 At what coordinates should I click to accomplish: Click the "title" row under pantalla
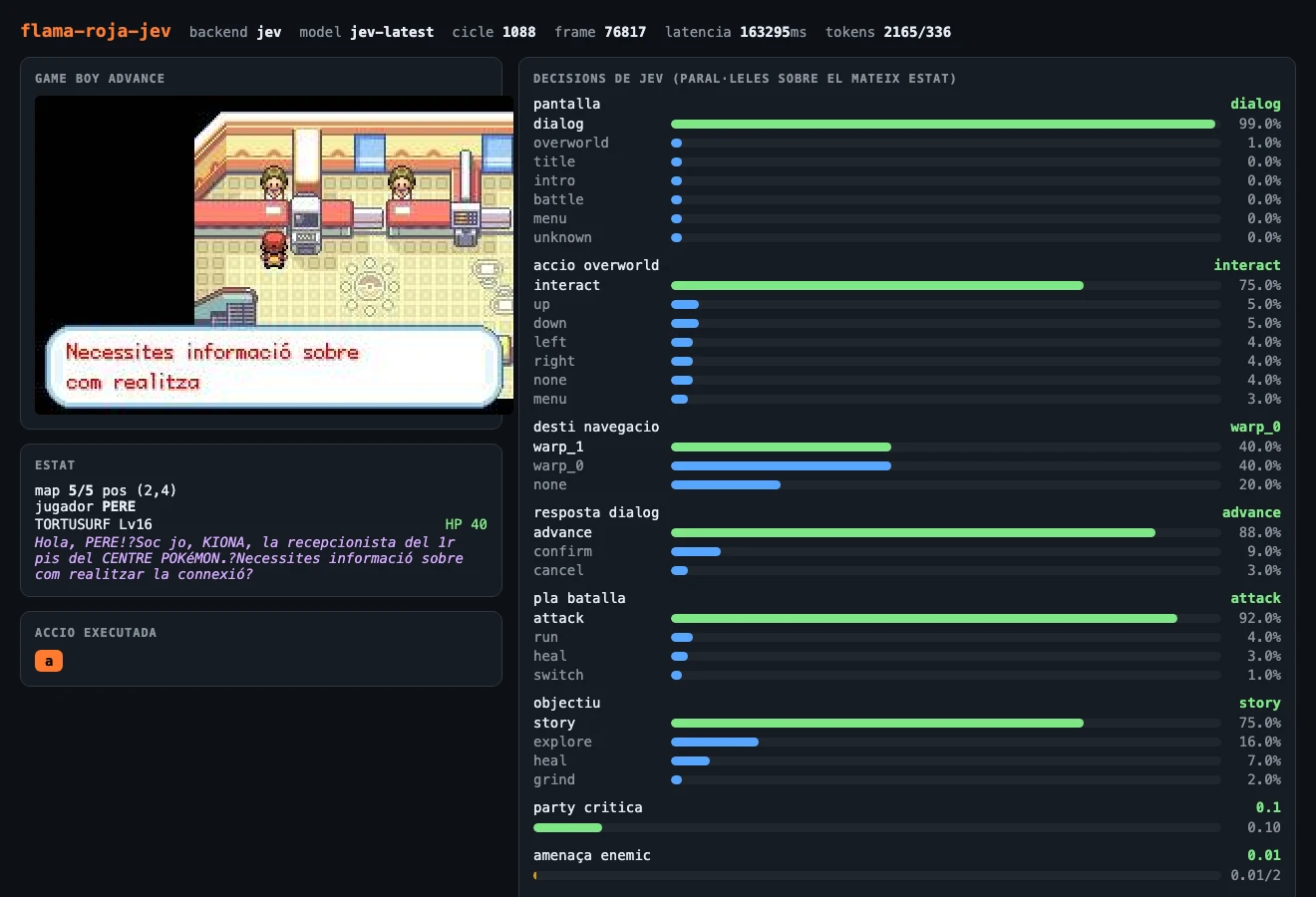coord(907,161)
